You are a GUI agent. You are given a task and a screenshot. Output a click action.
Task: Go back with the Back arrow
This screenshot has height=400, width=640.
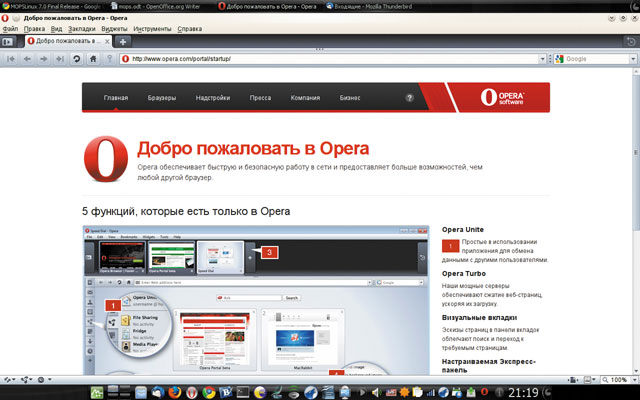[27, 59]
